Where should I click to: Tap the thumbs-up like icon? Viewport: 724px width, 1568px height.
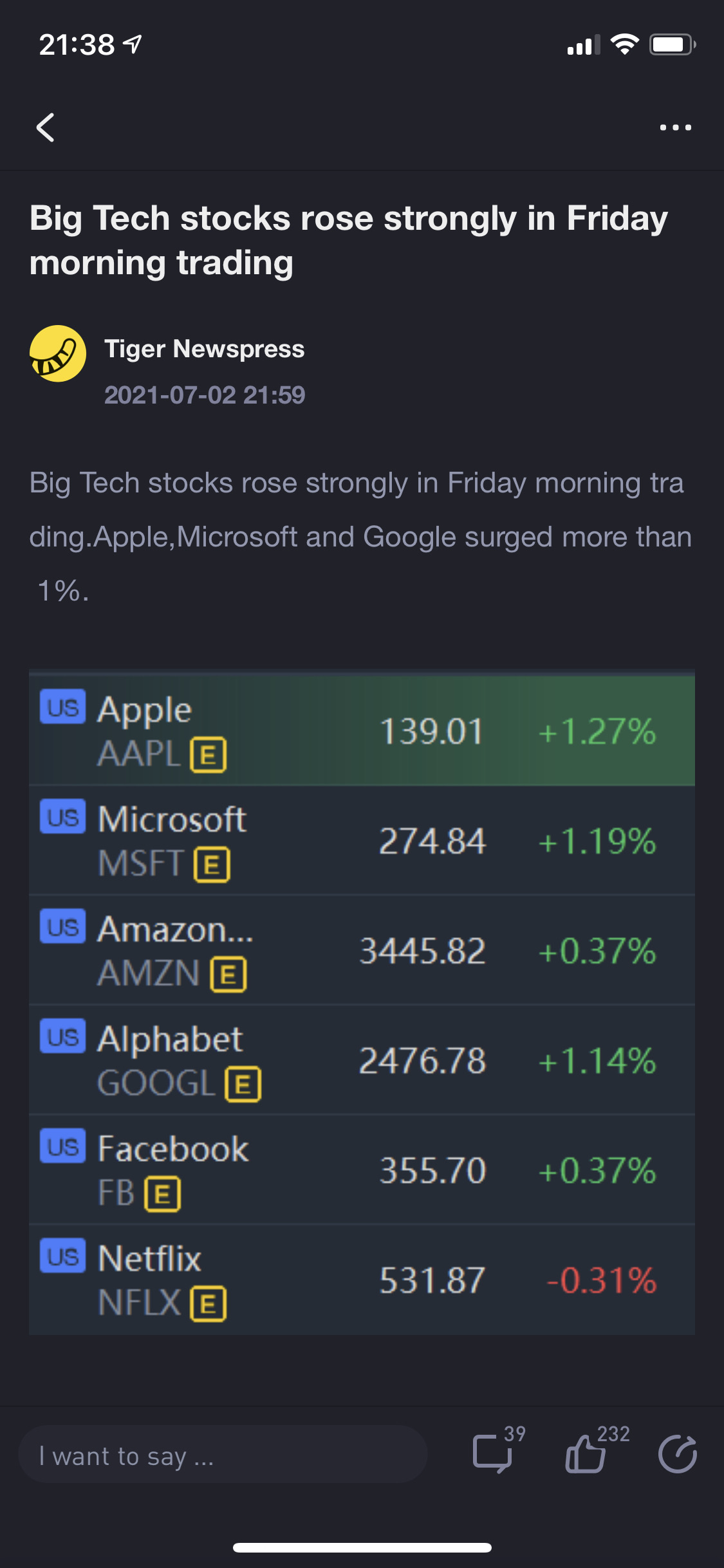[x=585, y=1454]
